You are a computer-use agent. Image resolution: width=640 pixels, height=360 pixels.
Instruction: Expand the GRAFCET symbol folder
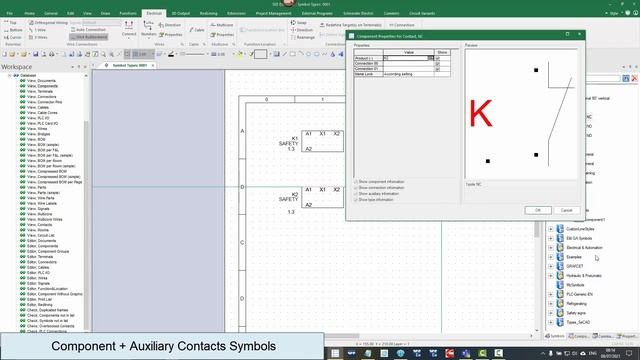pyautogui.click(x=551, y=266)
